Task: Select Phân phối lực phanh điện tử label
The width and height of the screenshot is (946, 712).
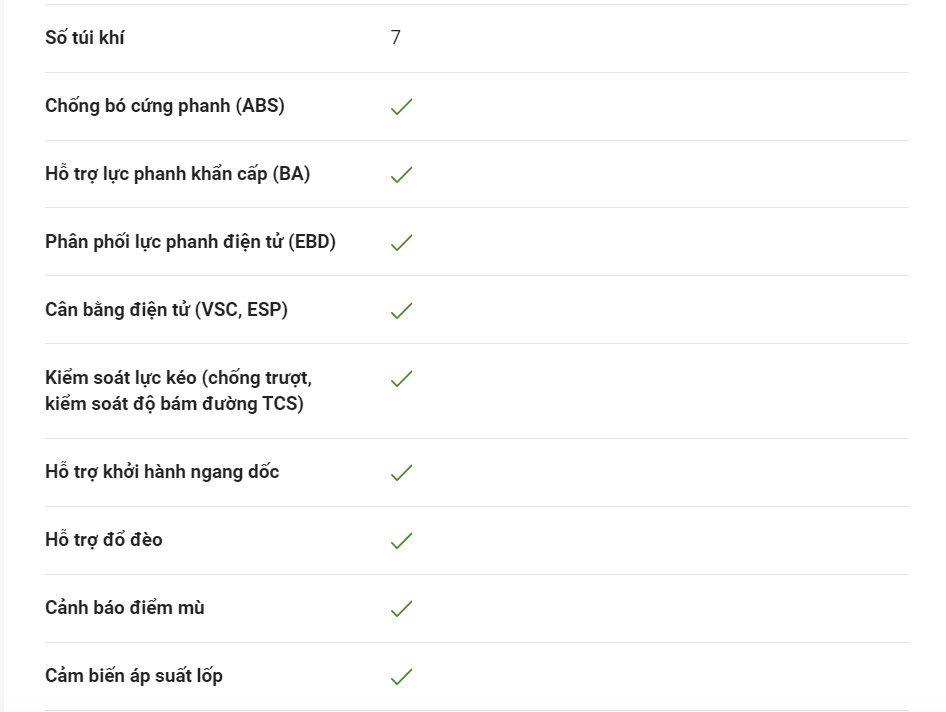Action: [164, 242]
